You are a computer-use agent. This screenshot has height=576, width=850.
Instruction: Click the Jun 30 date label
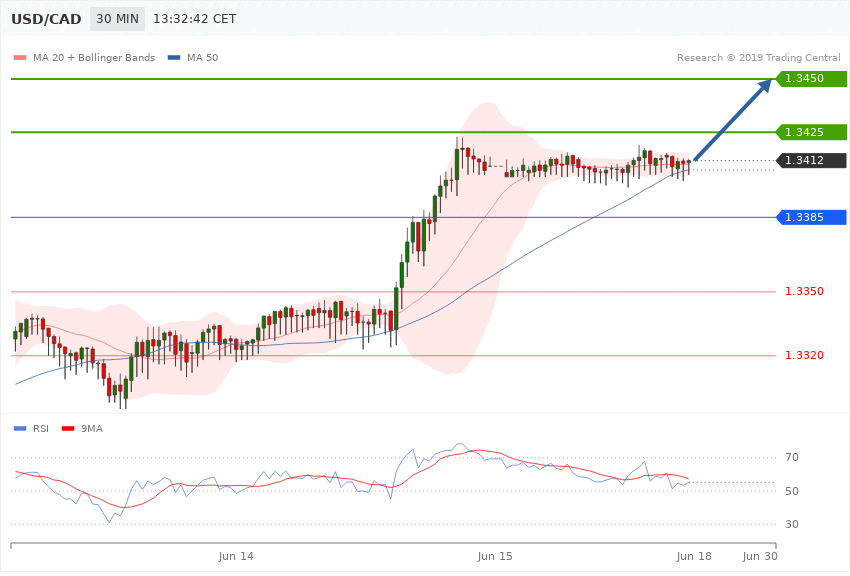click(x=760, y=556)
